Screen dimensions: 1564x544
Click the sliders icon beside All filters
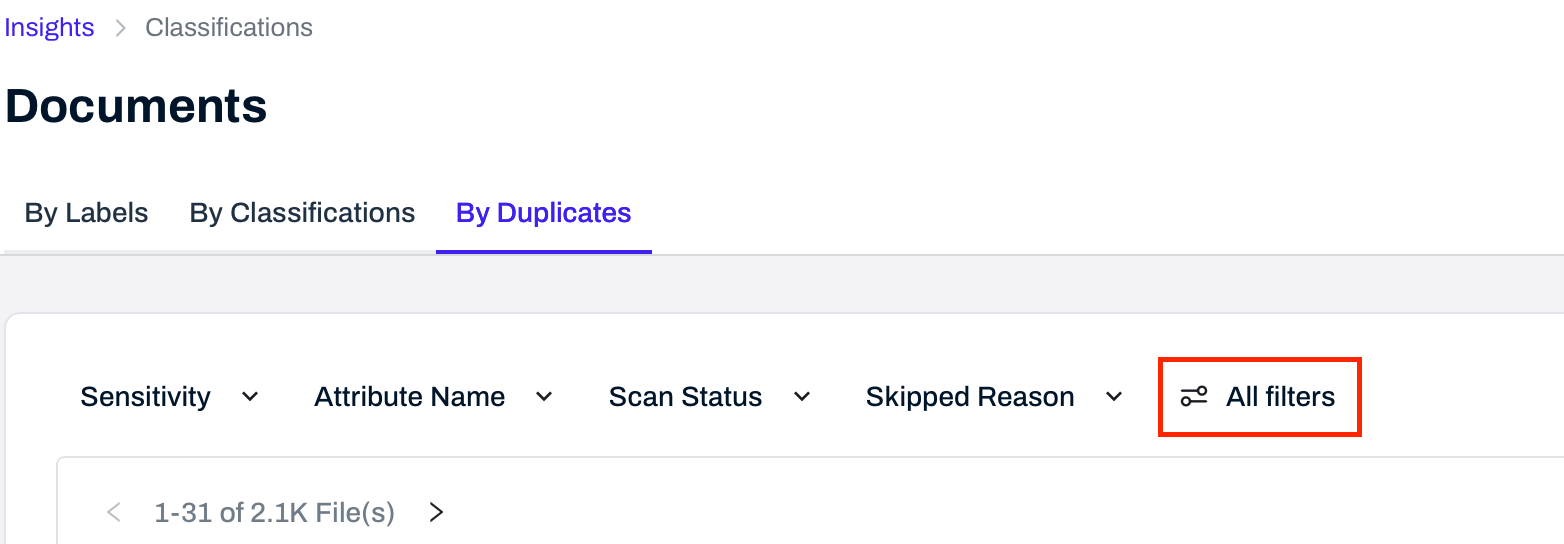[1194, 397]
